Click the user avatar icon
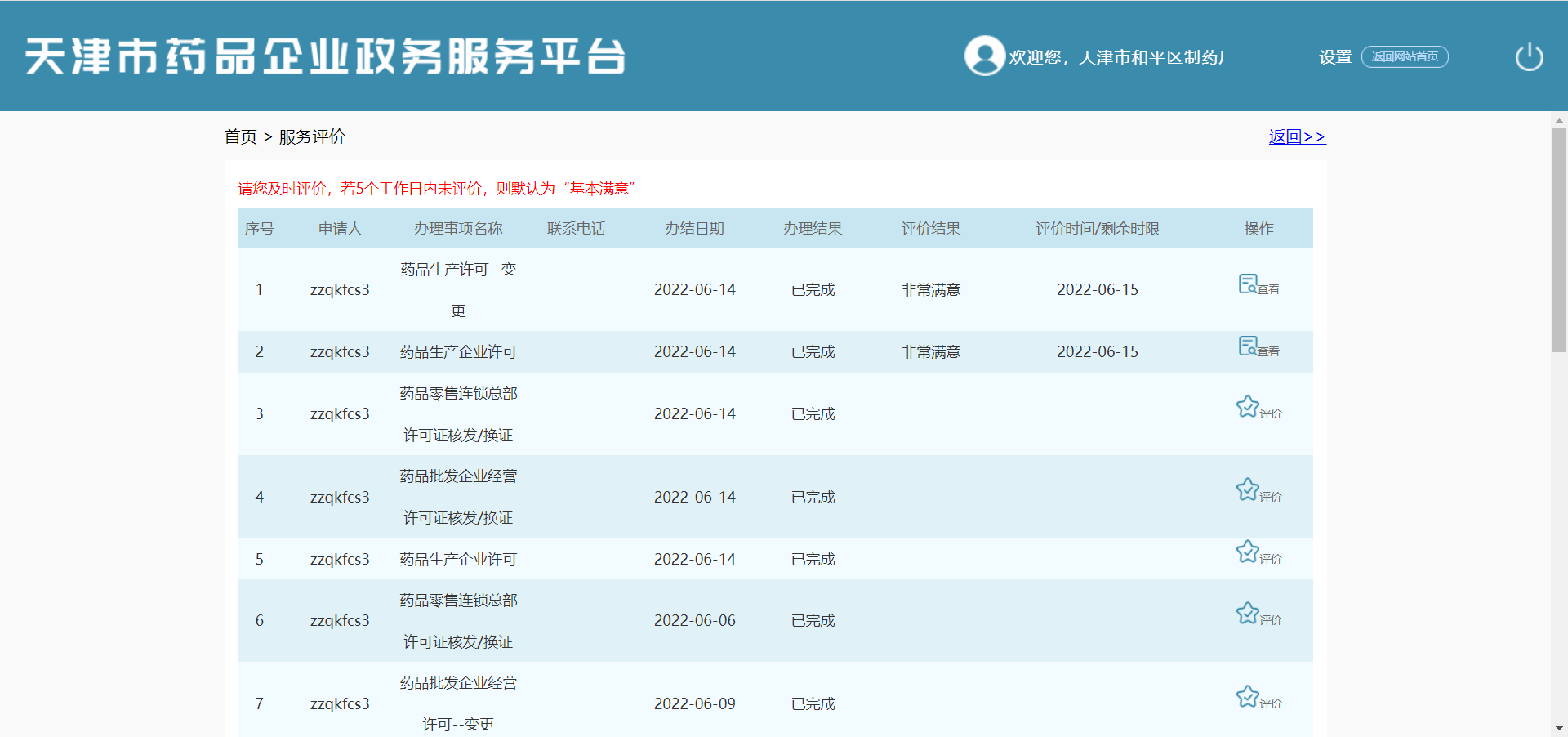1568x737 pixels. click(x=984, y=56)
